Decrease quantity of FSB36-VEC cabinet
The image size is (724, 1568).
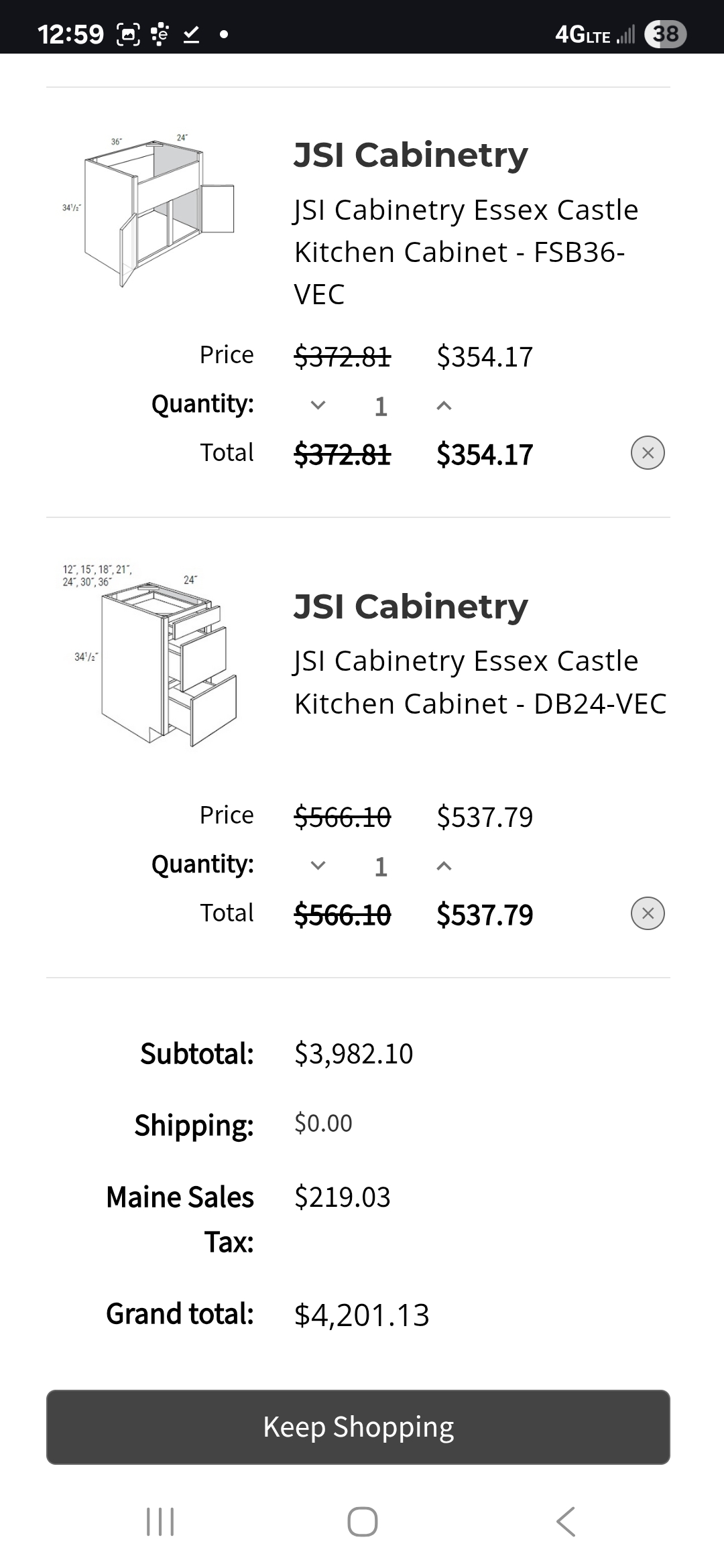click(318, 405)
